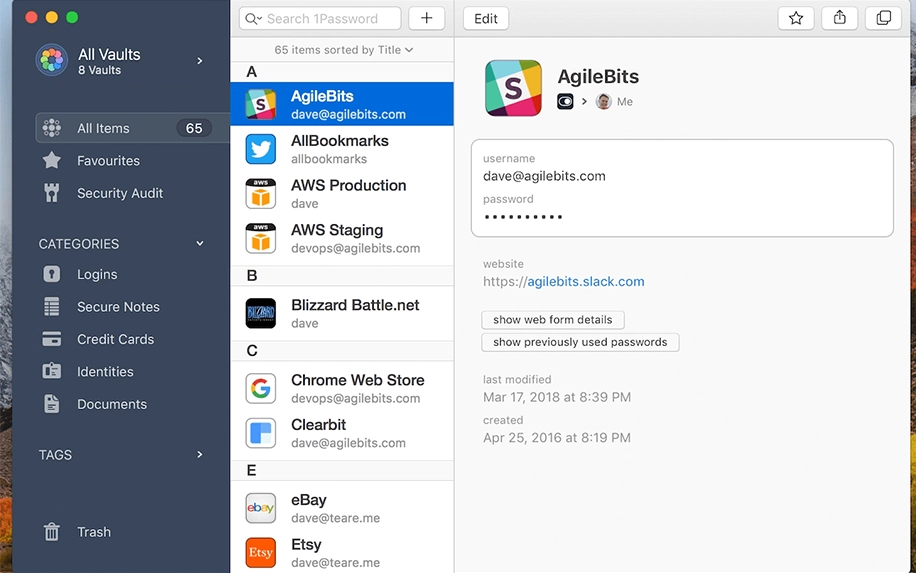
Task: Open the Identities category
Action: tap(105, 371)
